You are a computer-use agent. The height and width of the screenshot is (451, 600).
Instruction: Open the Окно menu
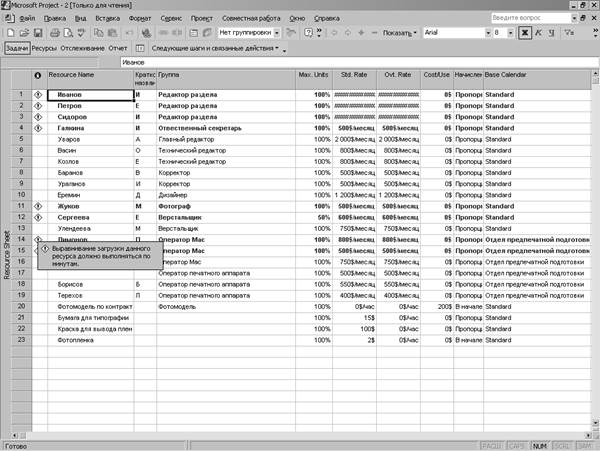(x=297, y=18)
